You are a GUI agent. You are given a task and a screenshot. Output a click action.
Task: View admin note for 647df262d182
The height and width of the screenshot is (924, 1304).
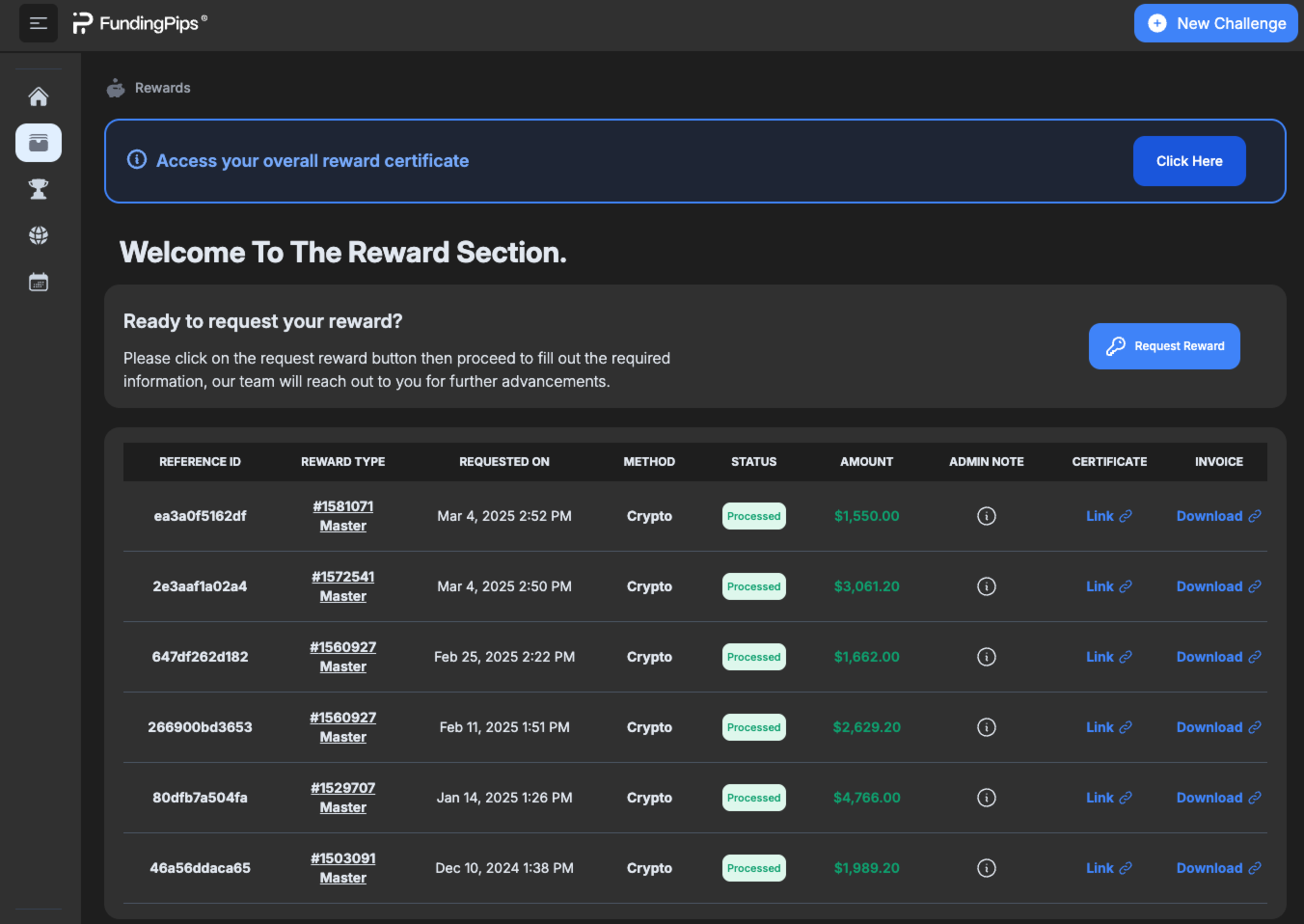987,657
